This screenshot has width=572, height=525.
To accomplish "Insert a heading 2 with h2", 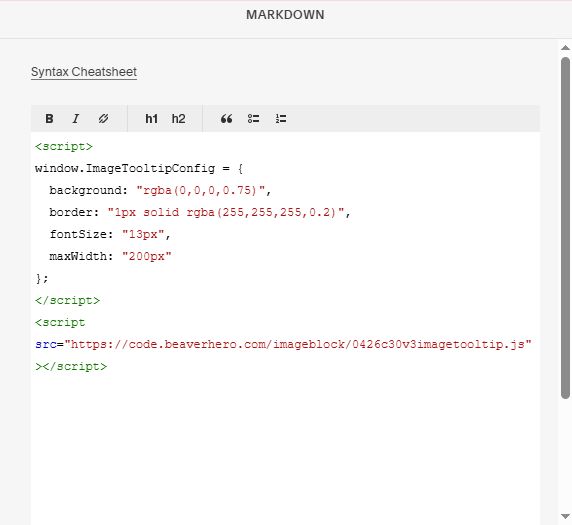I will [x=178, y=119].
